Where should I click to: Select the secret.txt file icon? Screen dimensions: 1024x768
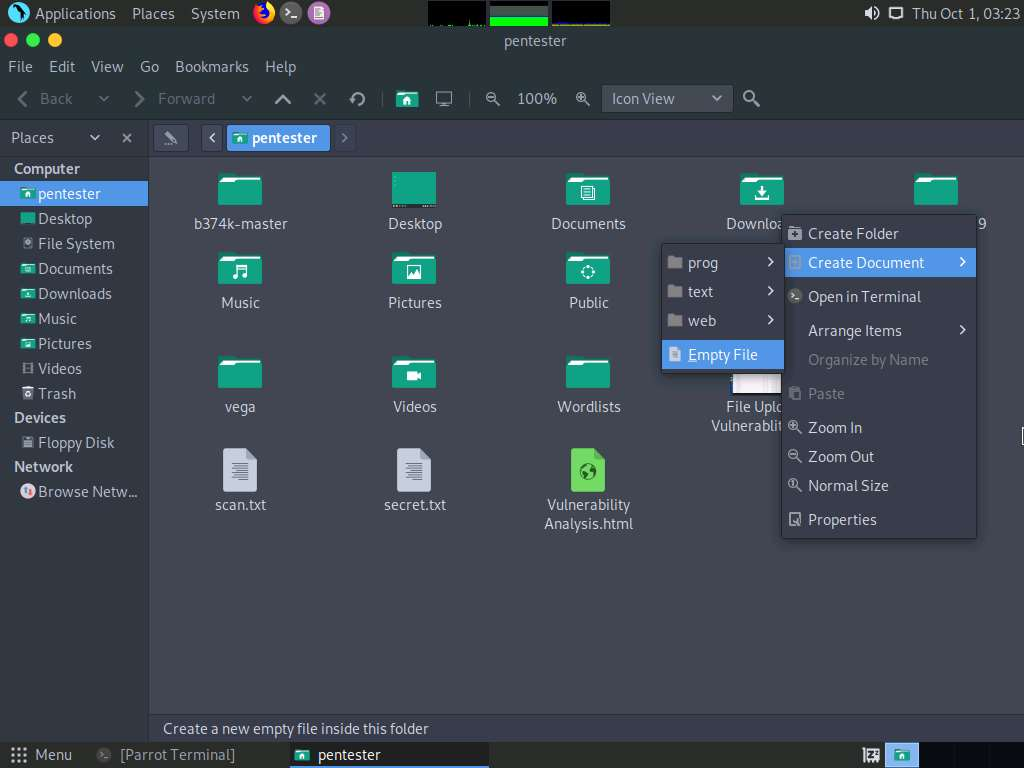coord(414,470)
